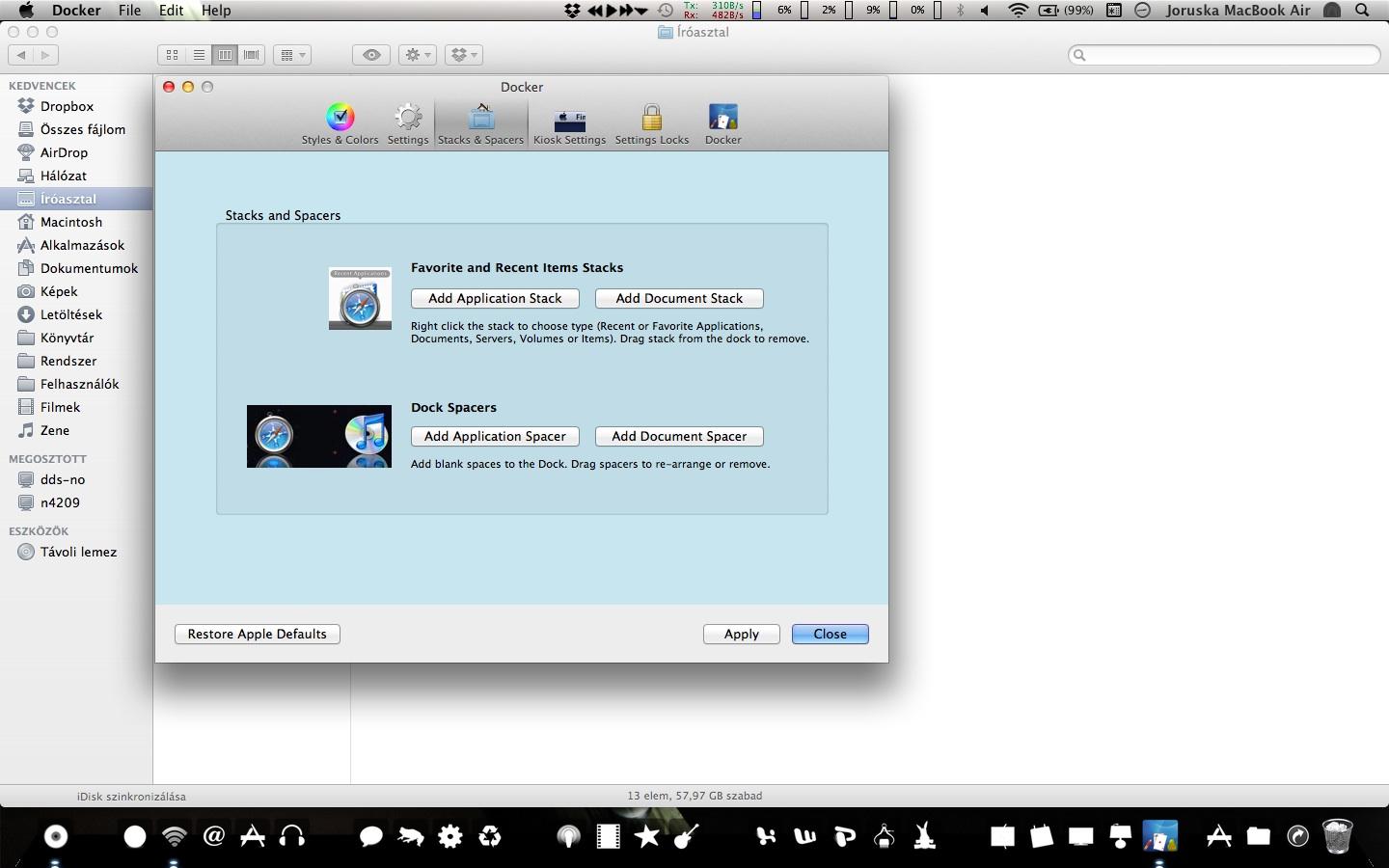Open Spotlight search magnifier
The height and width of the screenshot is (868, 1389).
[x=1362, y=10]
